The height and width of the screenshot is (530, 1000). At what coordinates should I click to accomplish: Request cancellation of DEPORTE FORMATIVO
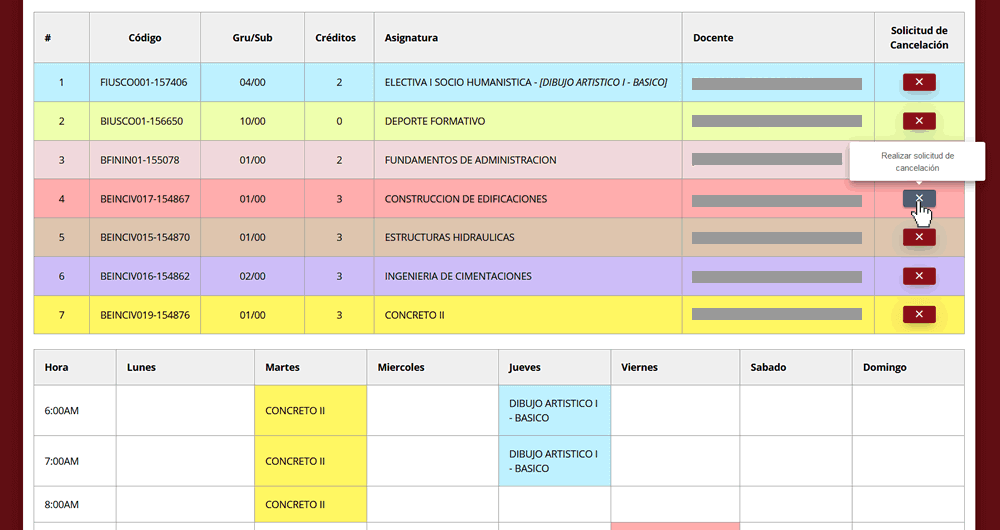[918, 121]
